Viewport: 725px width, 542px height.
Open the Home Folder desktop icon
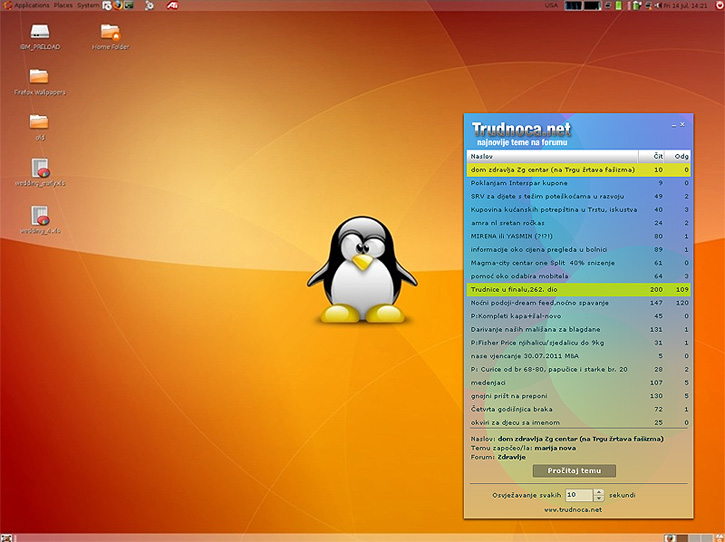110,37
